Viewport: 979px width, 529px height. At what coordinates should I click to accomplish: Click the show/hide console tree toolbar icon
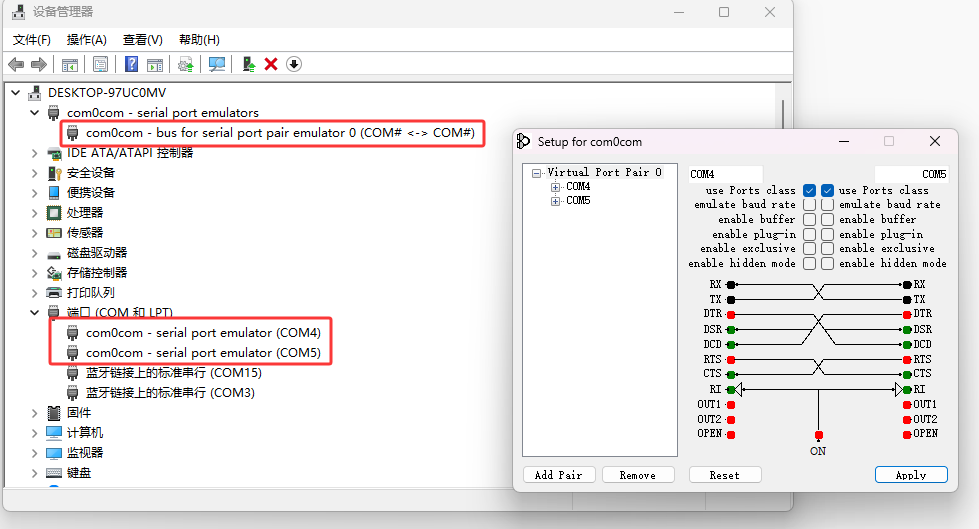pos(69,64)
